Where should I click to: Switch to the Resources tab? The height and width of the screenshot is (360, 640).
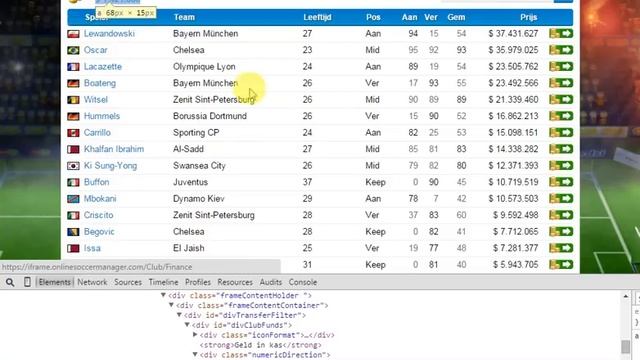point(235,282)
